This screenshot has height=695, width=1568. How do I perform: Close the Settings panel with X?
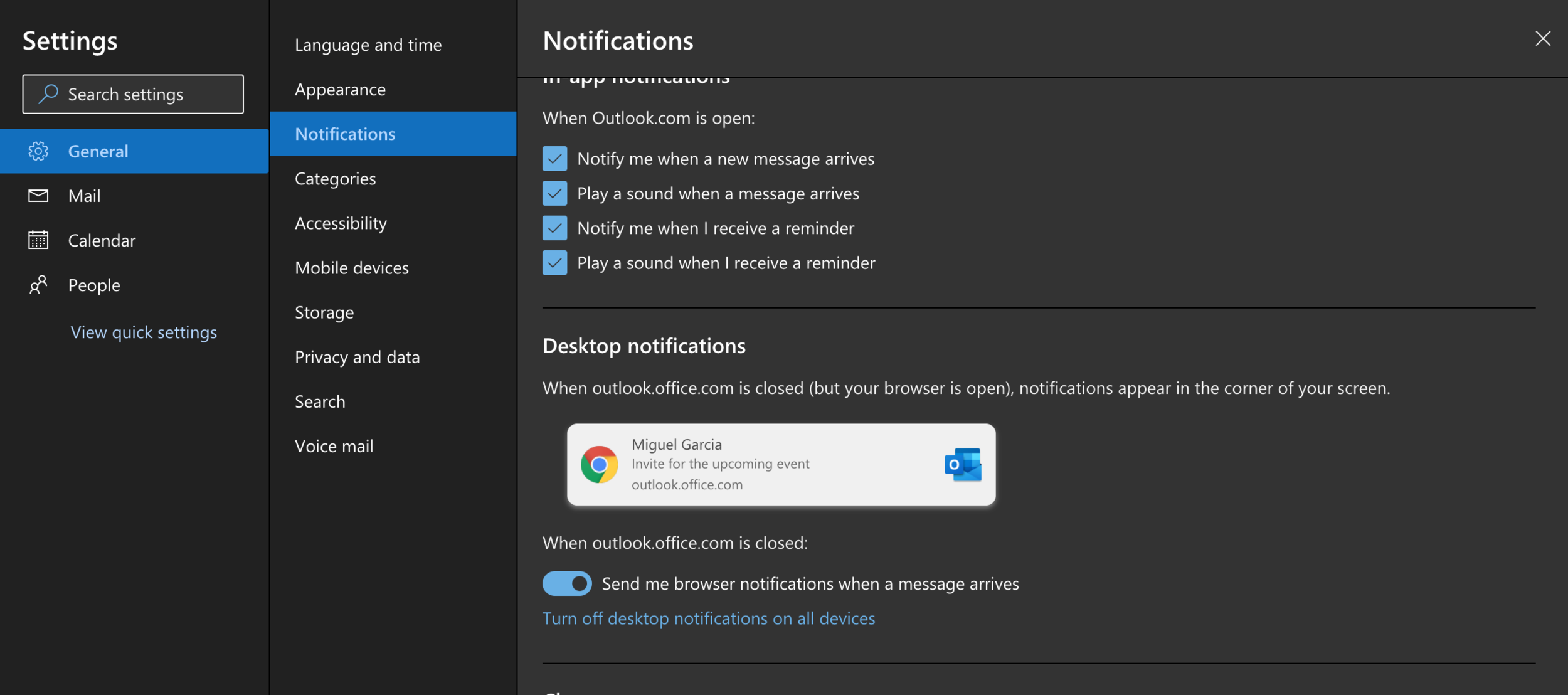(x=1542, y=39)
